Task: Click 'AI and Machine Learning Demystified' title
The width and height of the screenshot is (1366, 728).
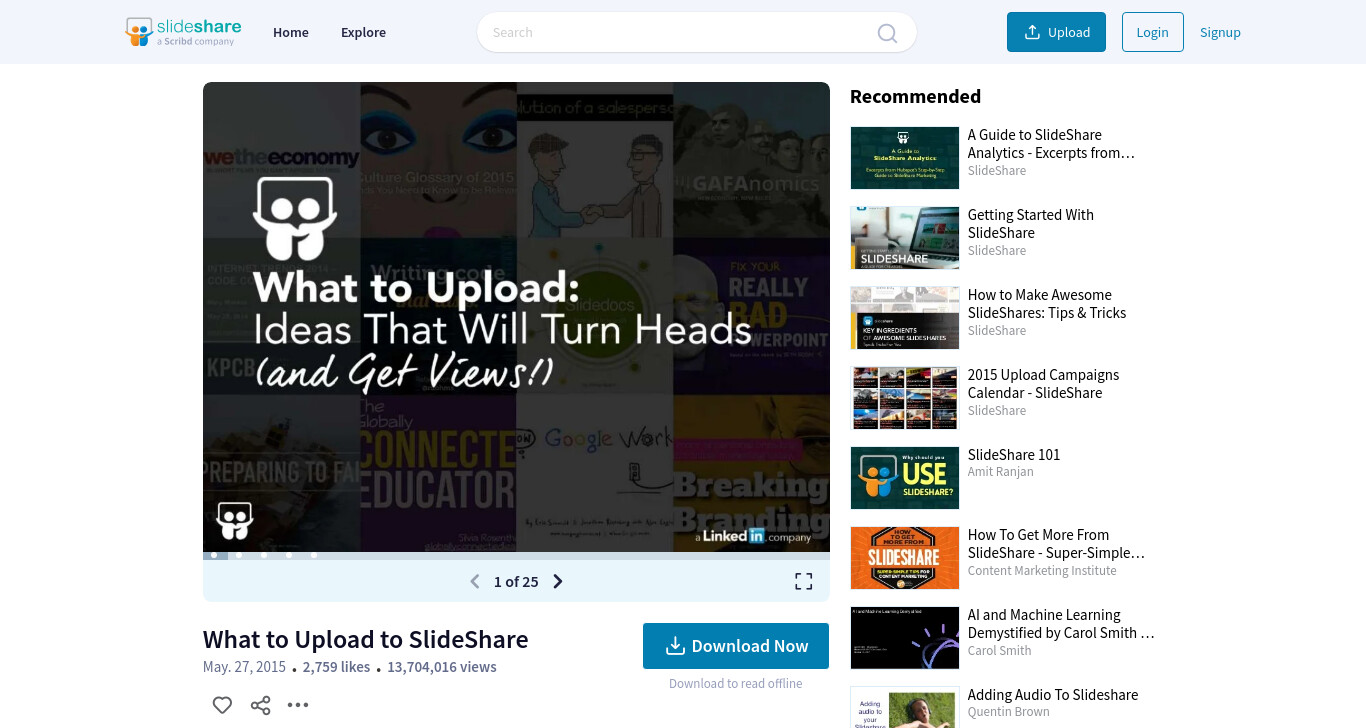Action: pos(1061,624)
